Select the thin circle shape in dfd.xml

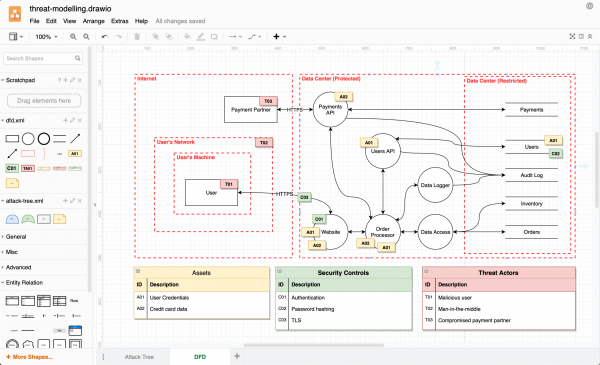[x=28, y=139]
